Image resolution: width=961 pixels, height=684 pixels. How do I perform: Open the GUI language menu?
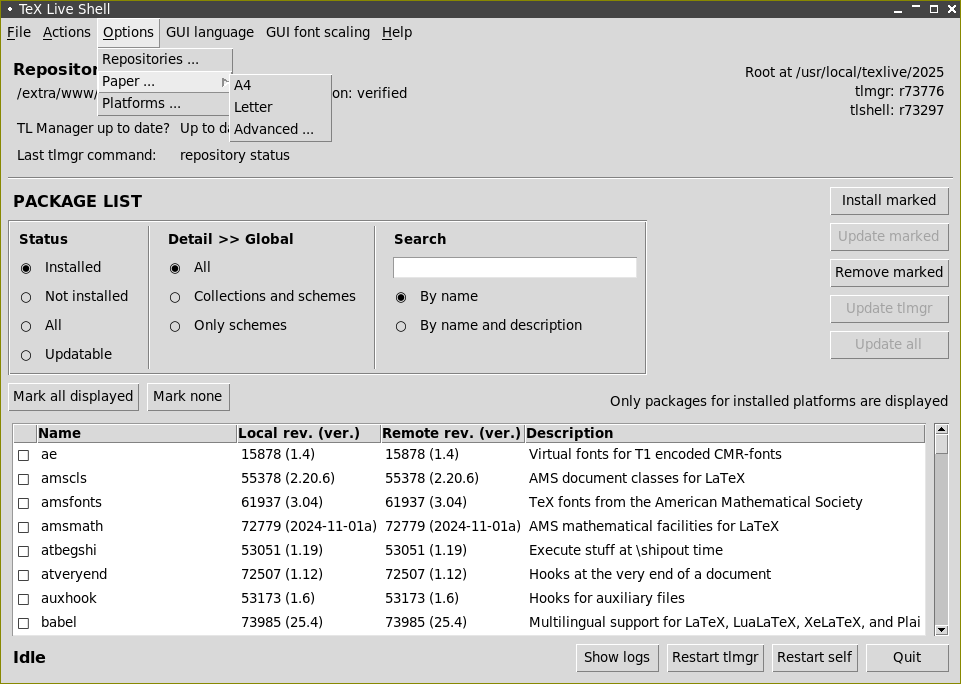click(x=209, y=32)
